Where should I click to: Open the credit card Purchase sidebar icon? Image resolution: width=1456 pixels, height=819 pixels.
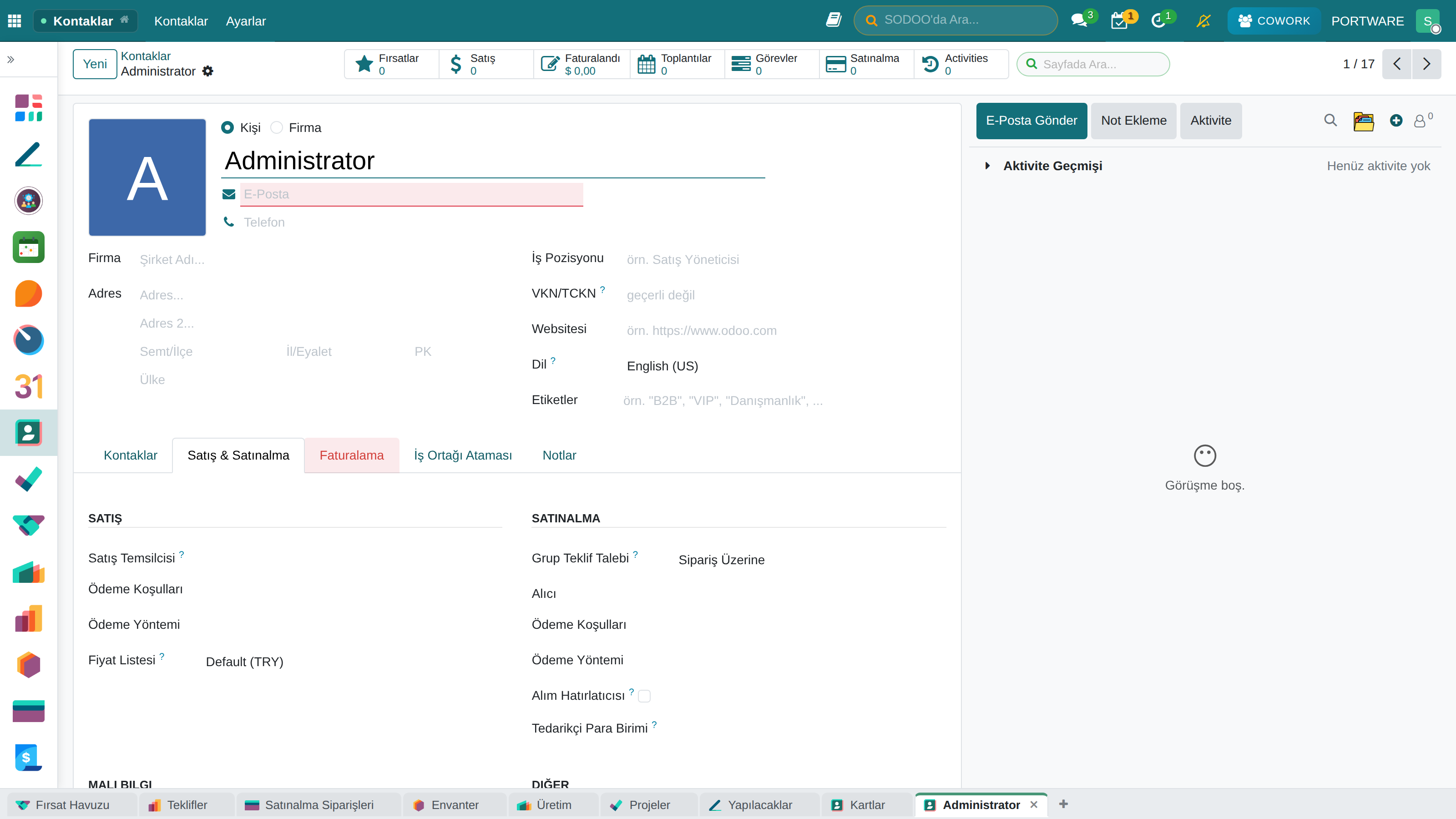(28, 711)
